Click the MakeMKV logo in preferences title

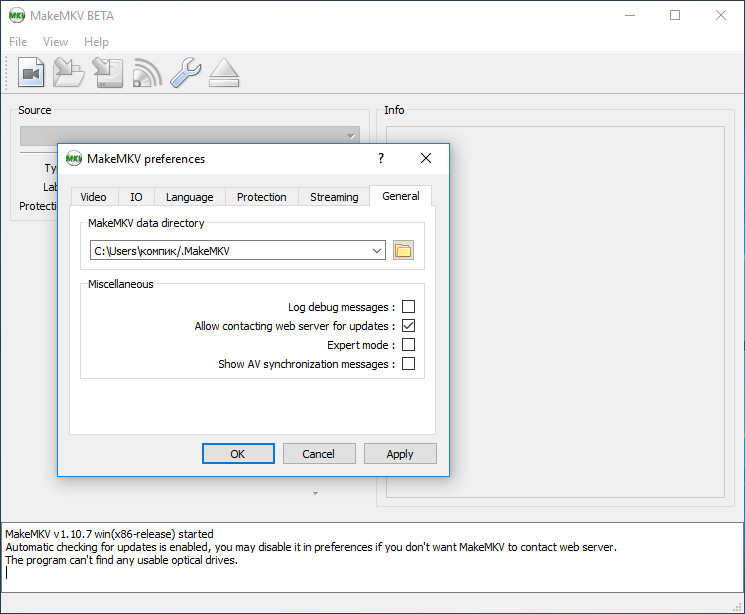74,158
